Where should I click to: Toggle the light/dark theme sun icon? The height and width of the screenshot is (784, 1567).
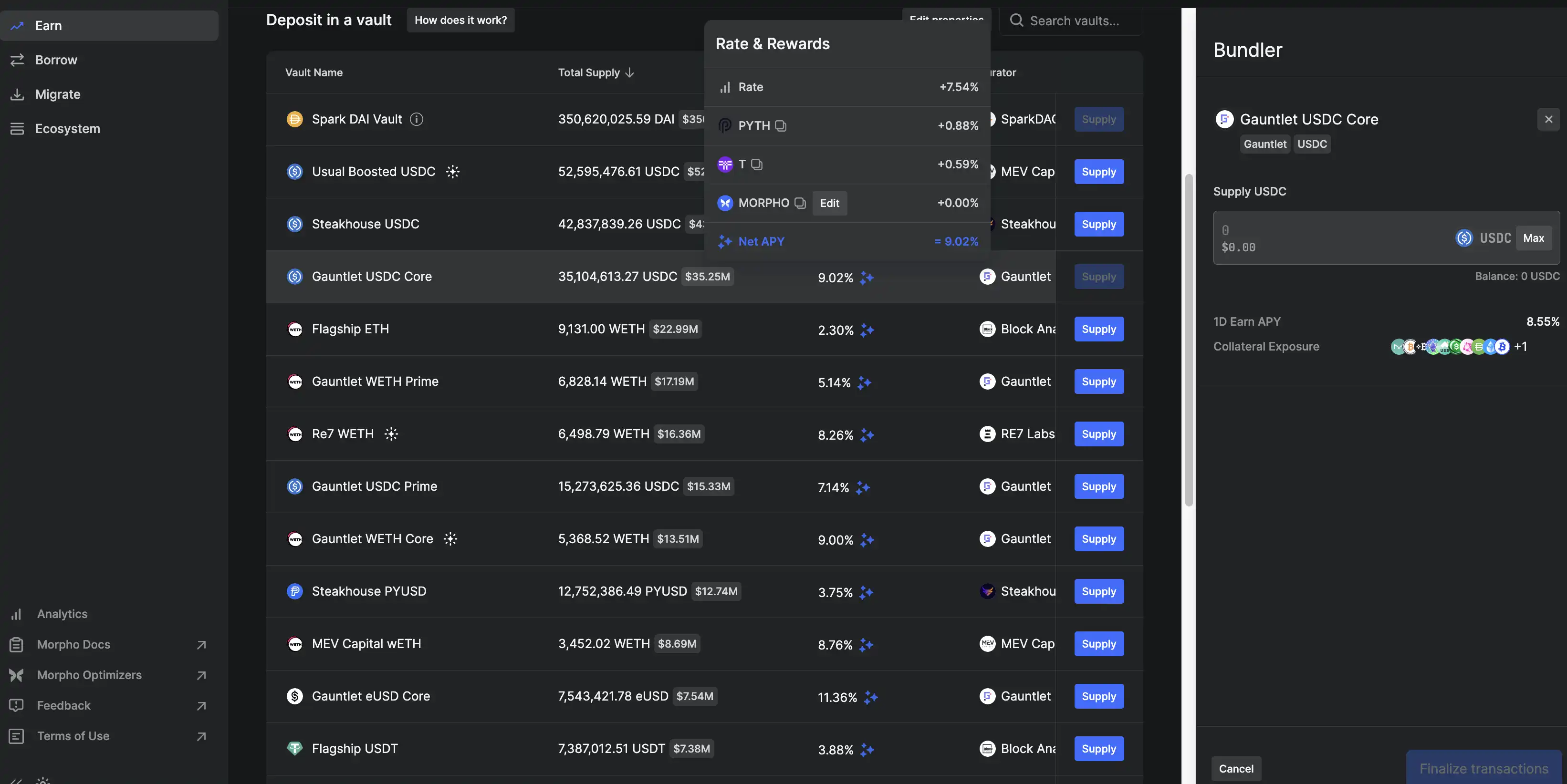point(43,780)
